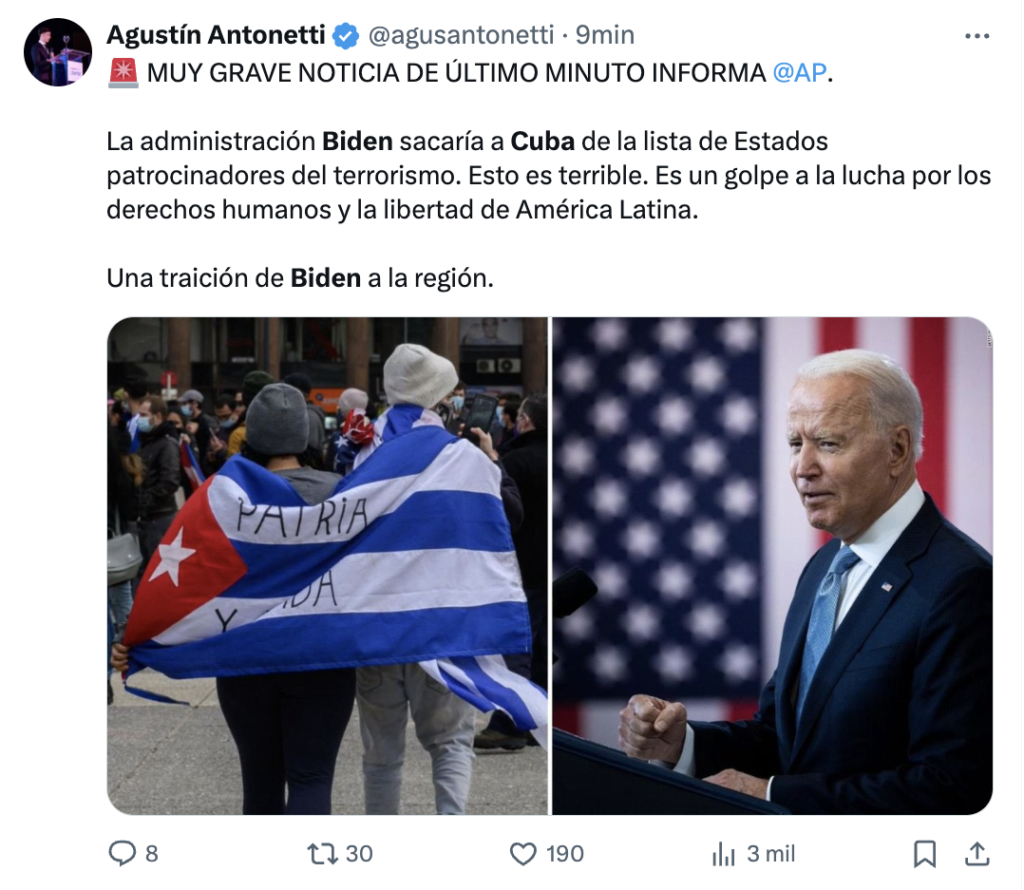The image size is (1024, 890).
Task: Open the author name Agustín Antonetti
Action: (x=216, y=35)
